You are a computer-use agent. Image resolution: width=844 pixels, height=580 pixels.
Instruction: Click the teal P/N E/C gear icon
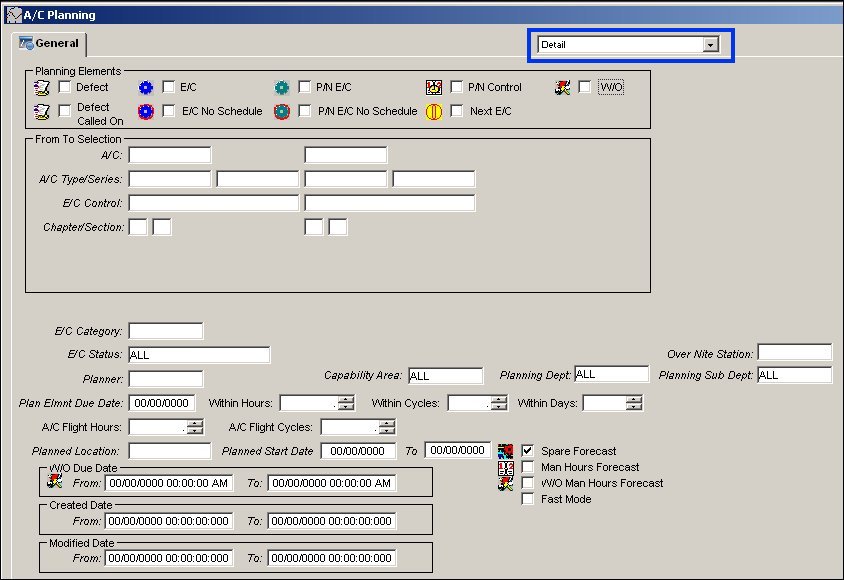pos(282,87)
